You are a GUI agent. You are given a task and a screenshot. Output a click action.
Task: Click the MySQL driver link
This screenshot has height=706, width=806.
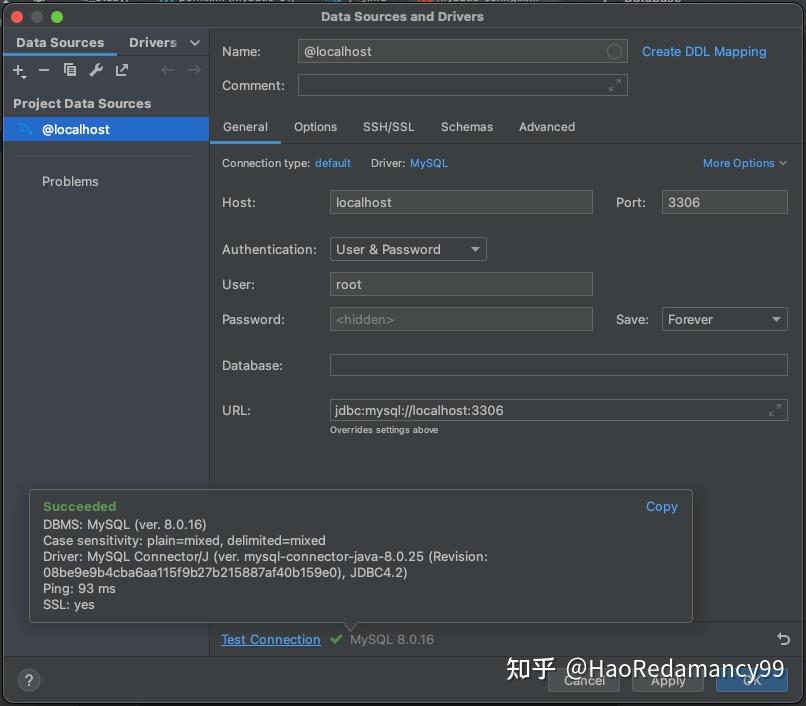429,163
